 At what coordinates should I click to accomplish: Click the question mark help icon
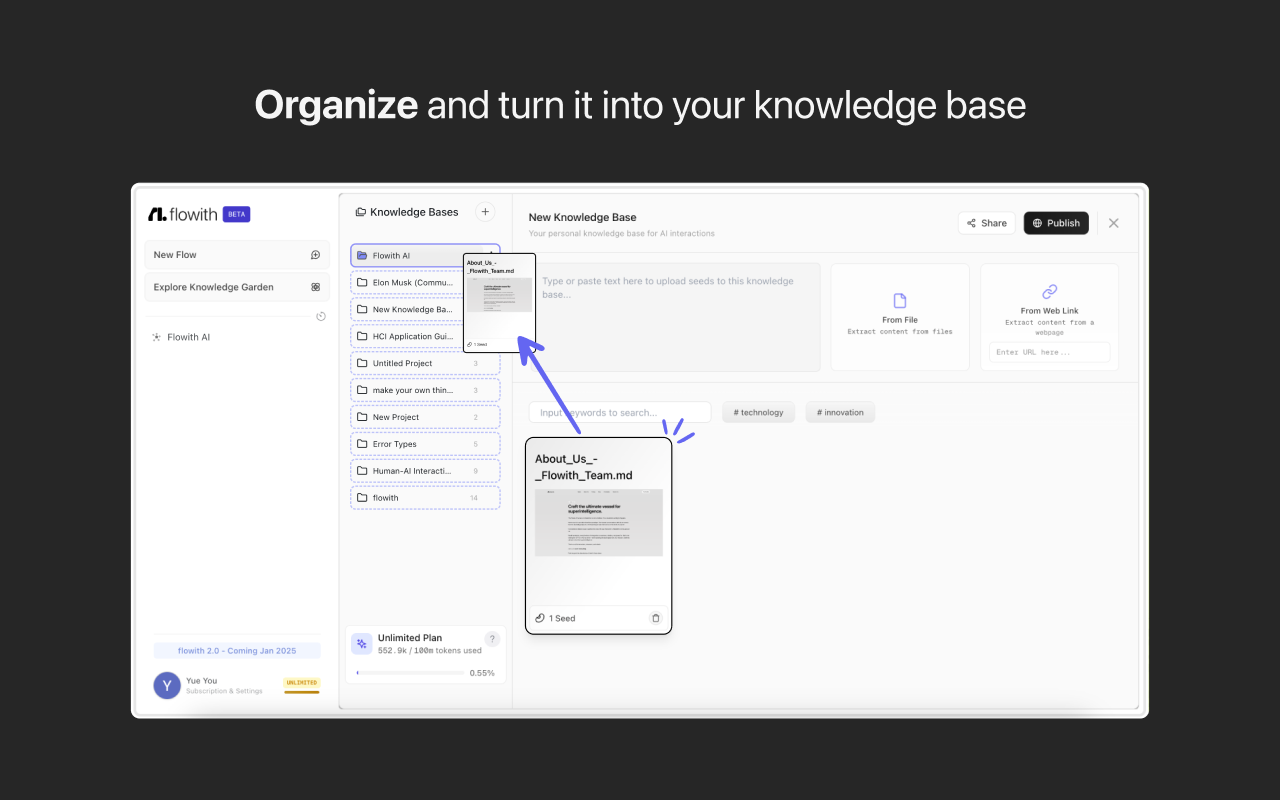(492, 639)
